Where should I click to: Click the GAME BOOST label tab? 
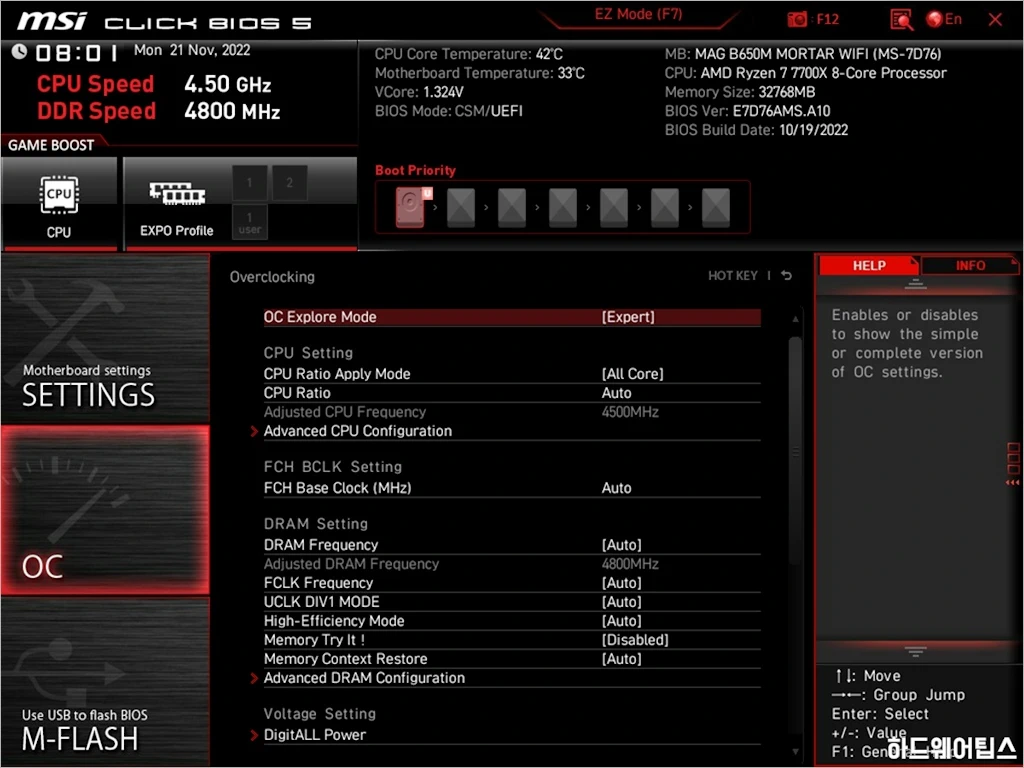(x=51, y=145)
